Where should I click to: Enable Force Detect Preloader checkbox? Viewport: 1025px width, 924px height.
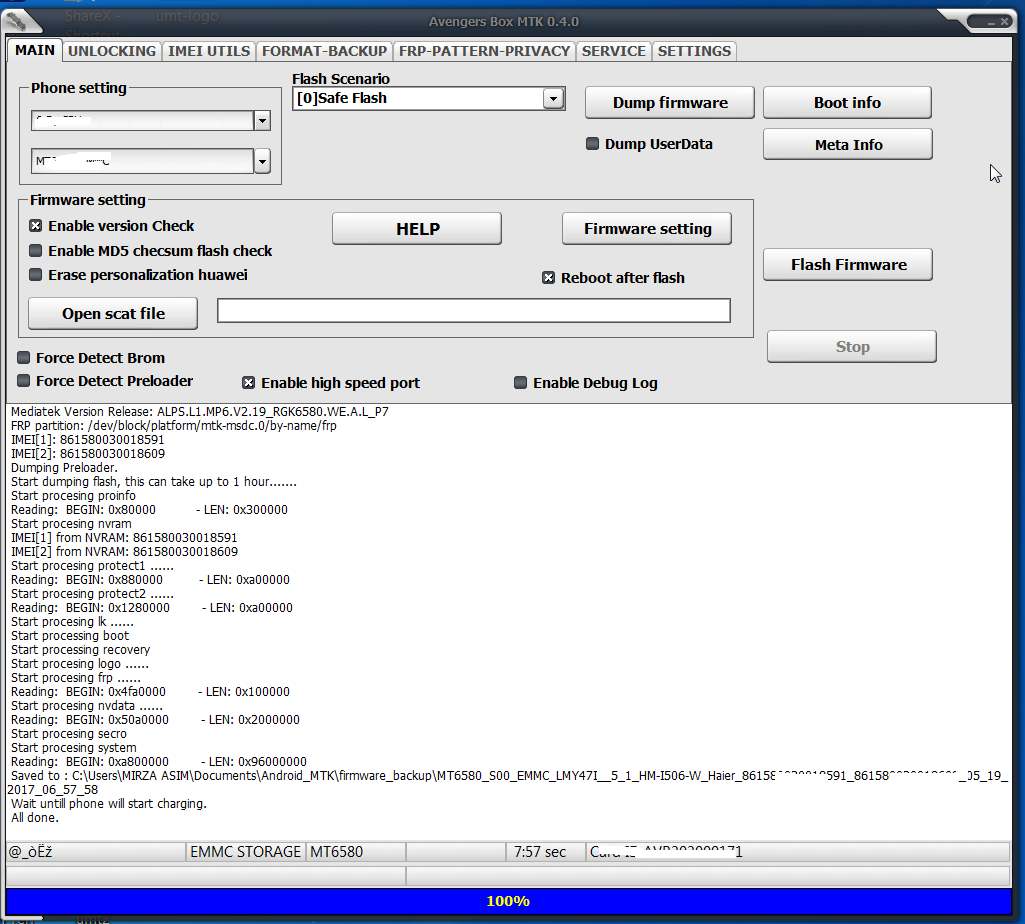coord(24,381)
